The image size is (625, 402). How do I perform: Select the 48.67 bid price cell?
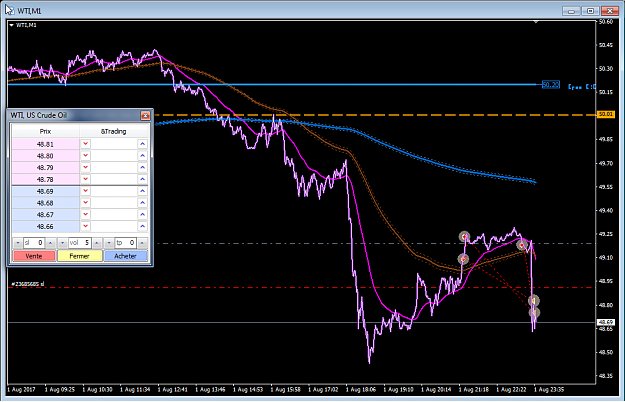click(45, 214)
